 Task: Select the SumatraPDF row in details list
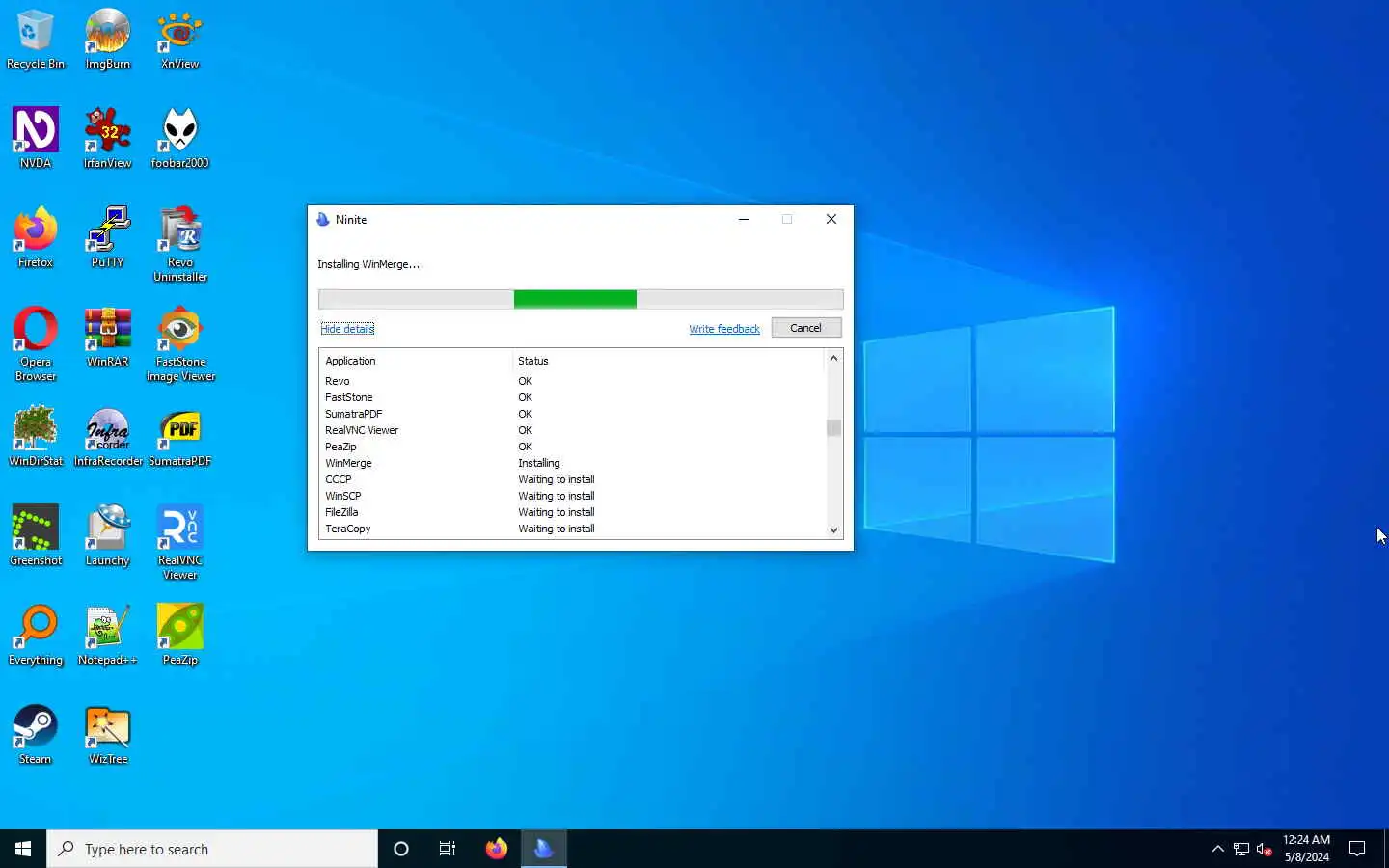click(573, 414)
